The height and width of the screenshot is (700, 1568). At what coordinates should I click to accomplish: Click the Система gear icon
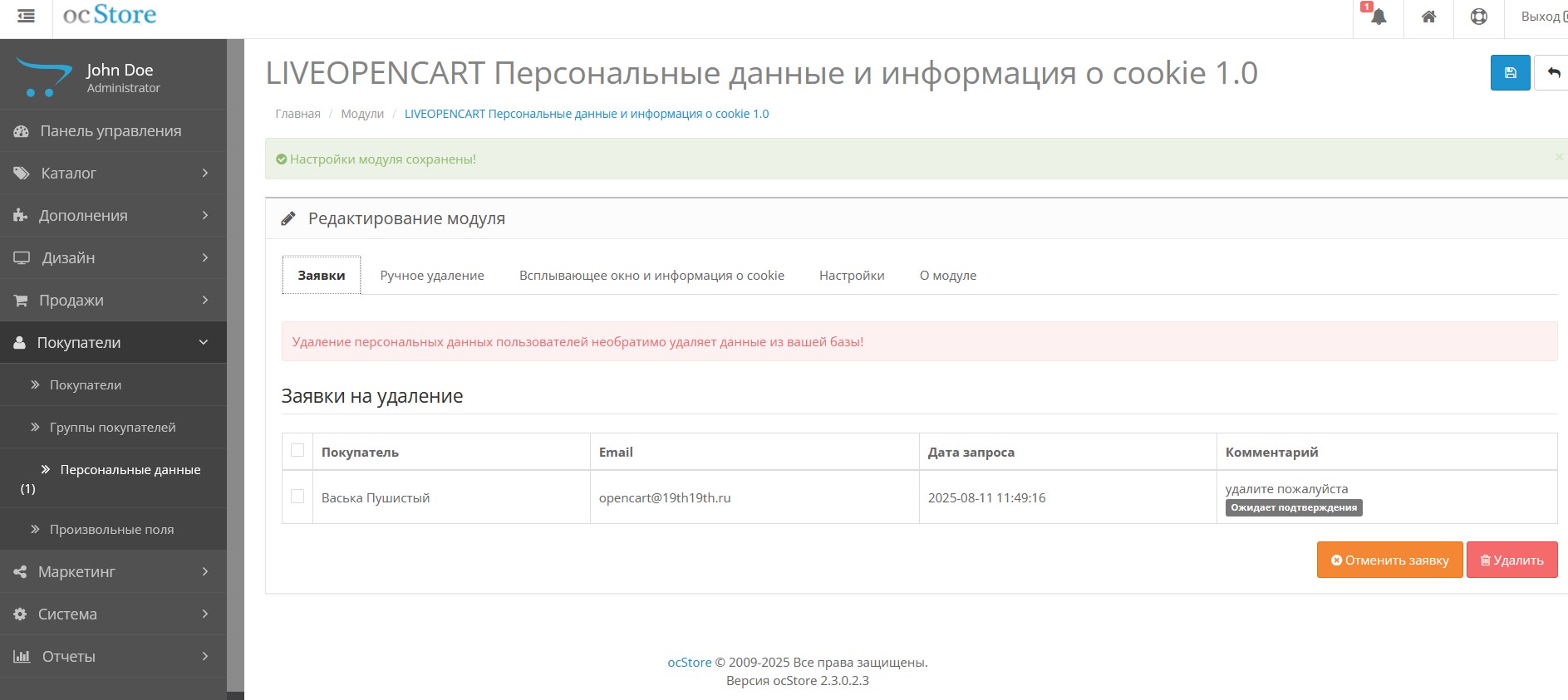click(20, 614)
